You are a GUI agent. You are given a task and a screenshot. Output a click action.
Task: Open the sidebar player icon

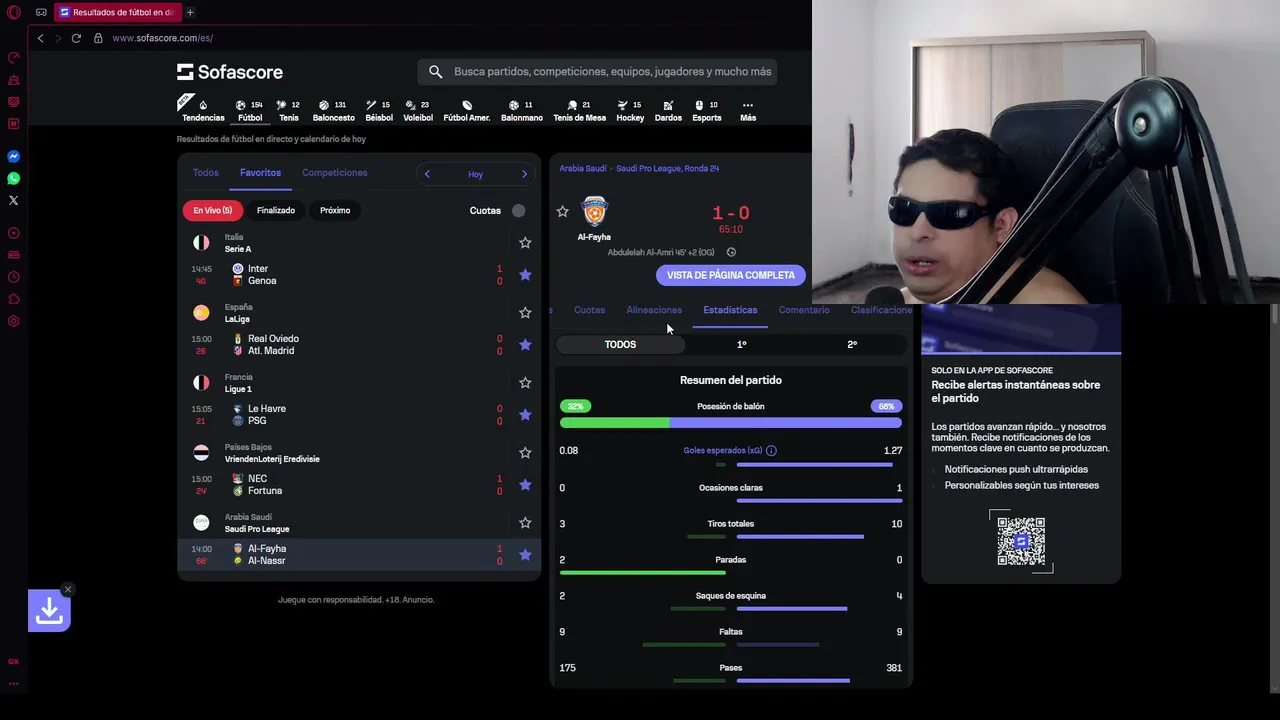click(14, 233)
